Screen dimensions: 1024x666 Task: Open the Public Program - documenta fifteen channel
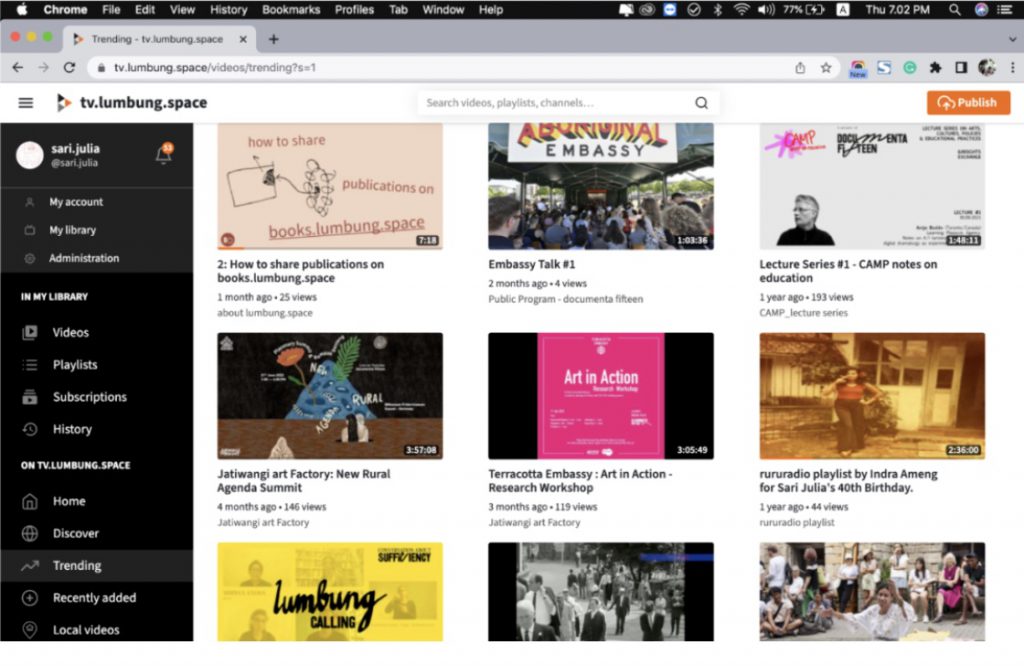[566, 299]
